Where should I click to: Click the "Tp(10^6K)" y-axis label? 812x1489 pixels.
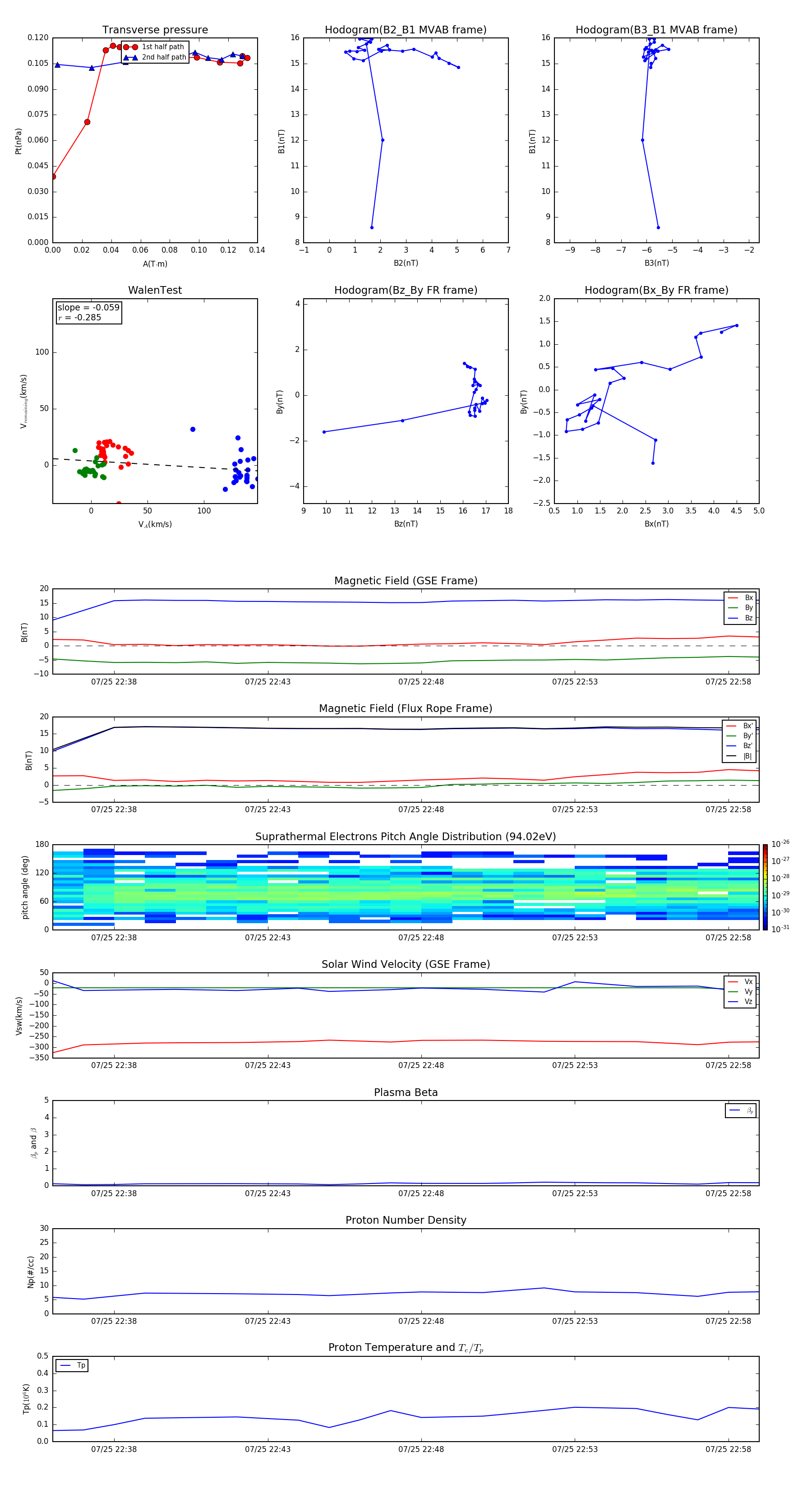click(26, 1399)
